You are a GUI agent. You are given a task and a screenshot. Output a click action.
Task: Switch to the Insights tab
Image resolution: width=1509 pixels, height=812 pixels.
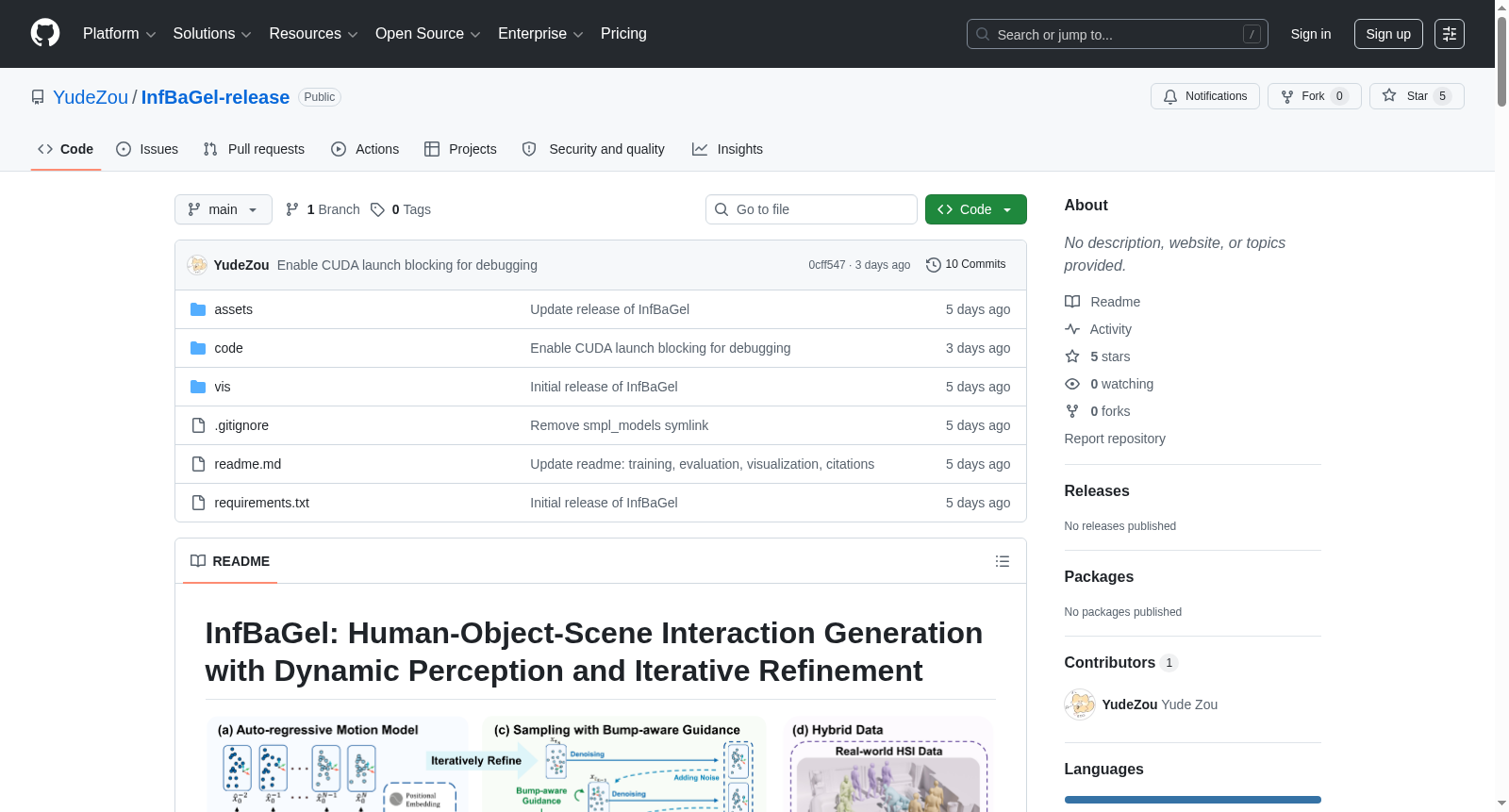(x=727, y=149)
